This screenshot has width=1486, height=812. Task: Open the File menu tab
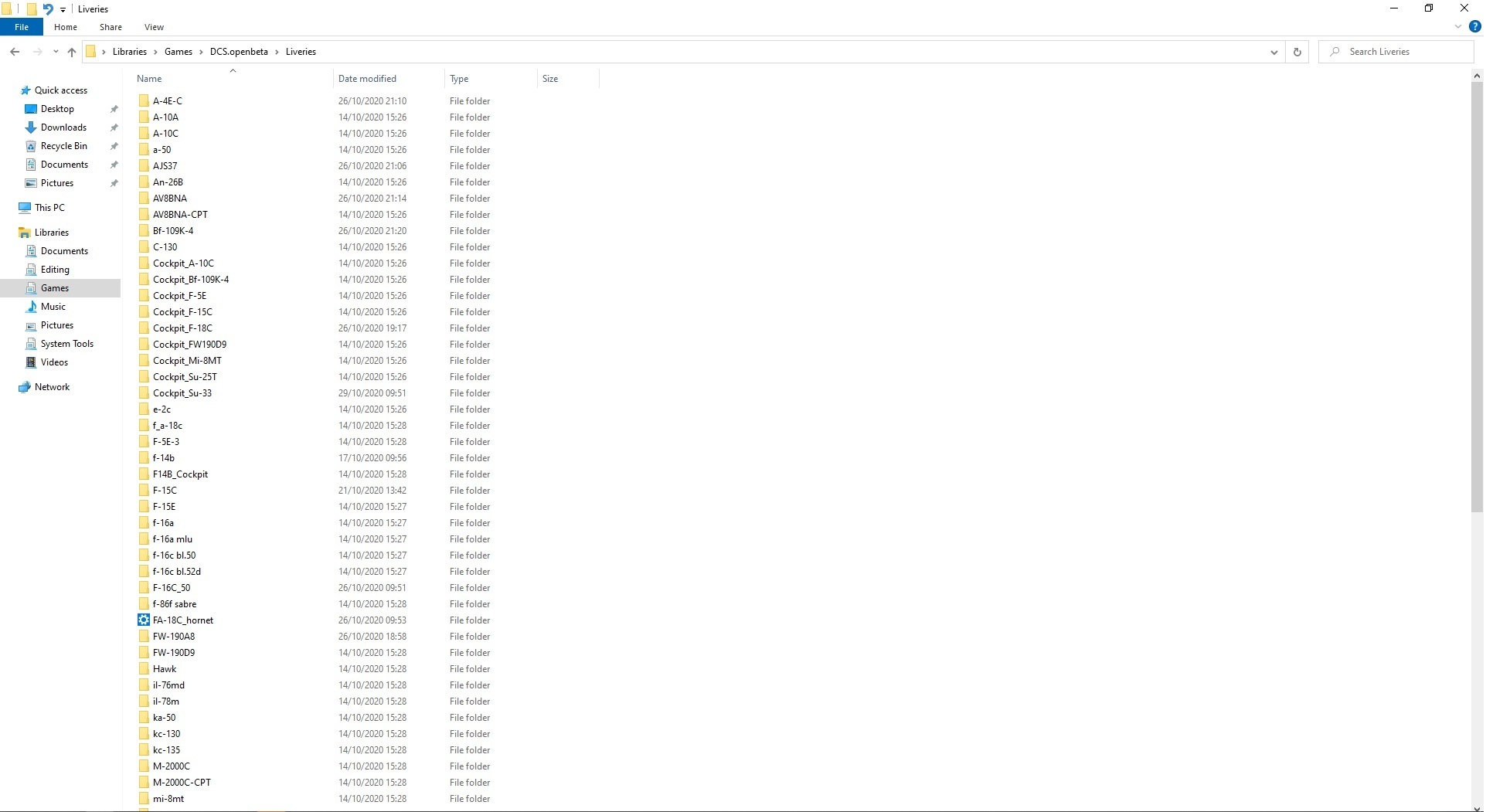pyautogui.click(x=22, y=27)
